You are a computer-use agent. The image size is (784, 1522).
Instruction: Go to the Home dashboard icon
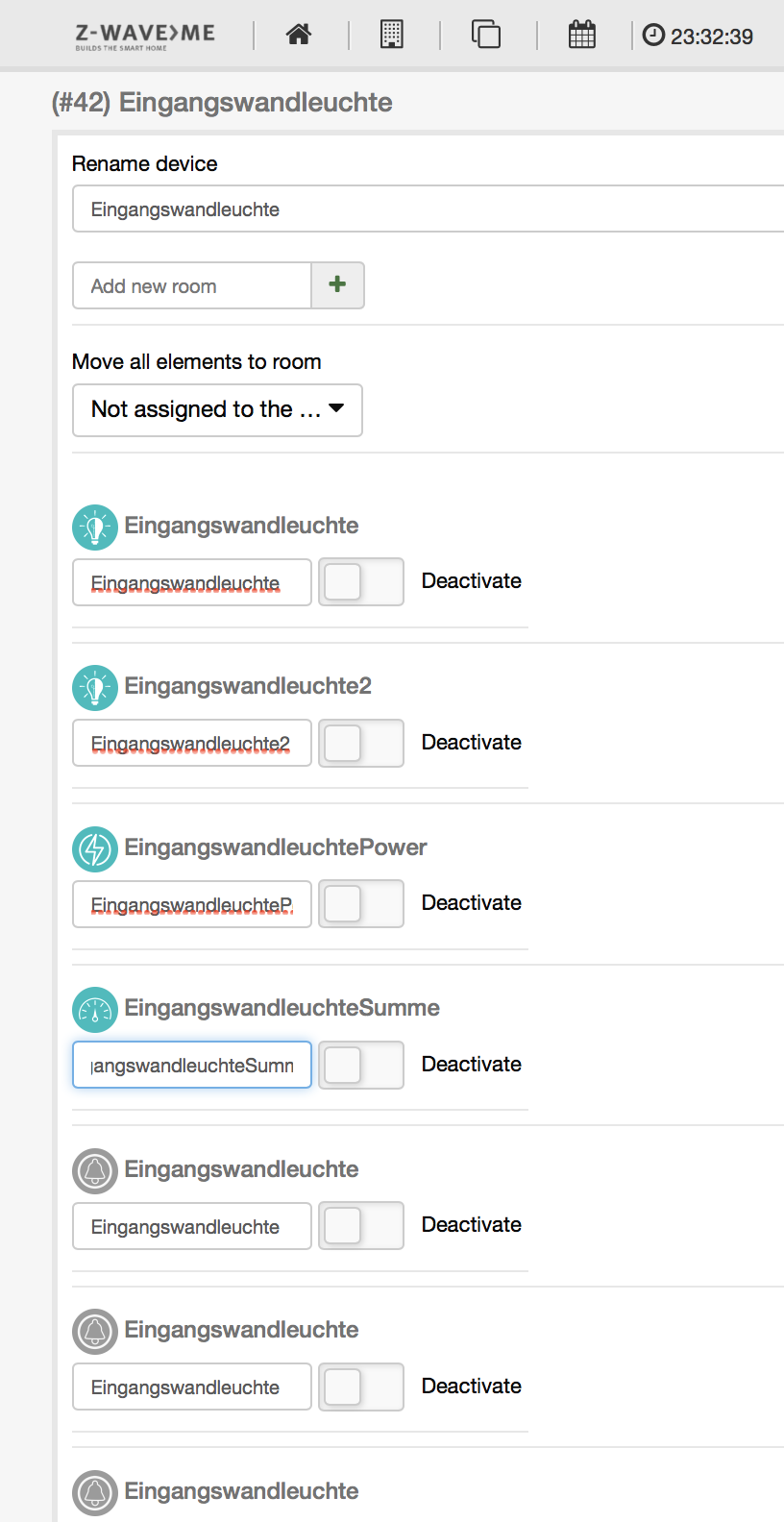(299, 35)
